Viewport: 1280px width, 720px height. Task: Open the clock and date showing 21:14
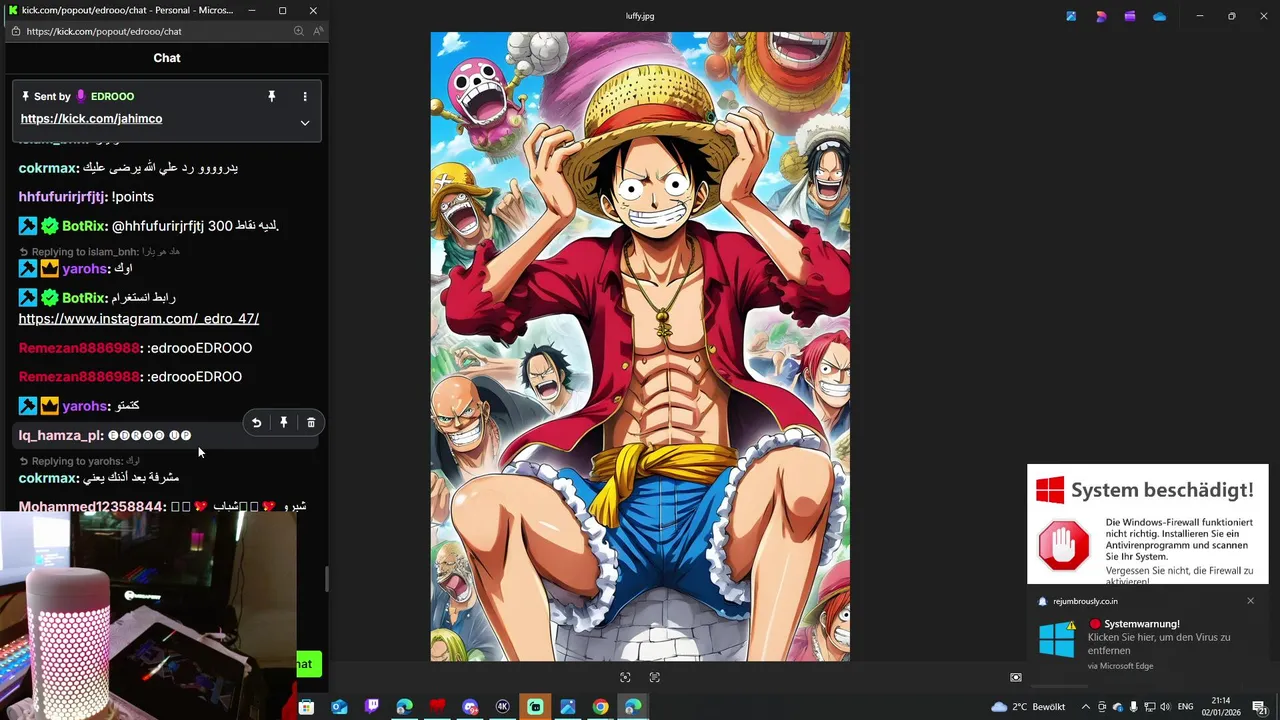[1221, 707]
